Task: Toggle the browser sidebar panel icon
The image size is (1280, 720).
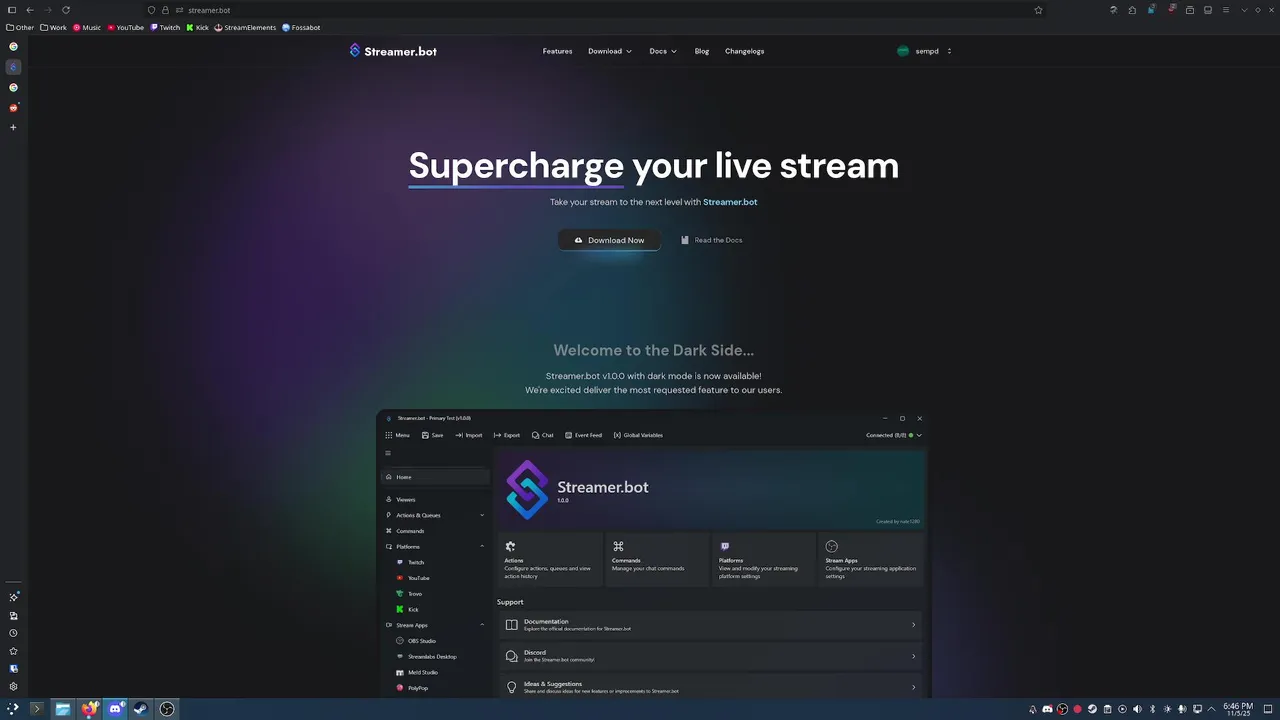Action: click(x=12, y=10)
